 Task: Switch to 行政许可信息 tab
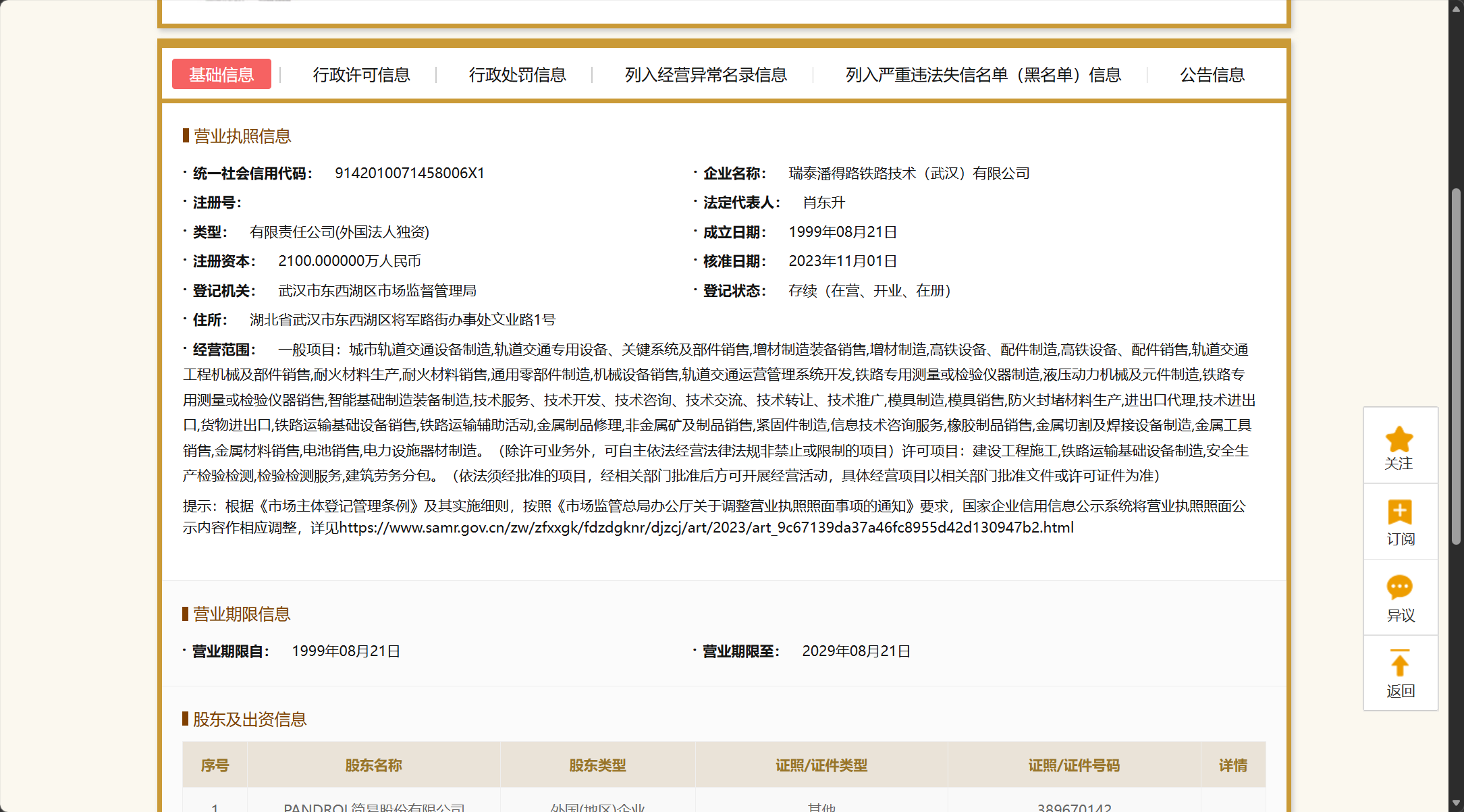[x=361, y=75]
